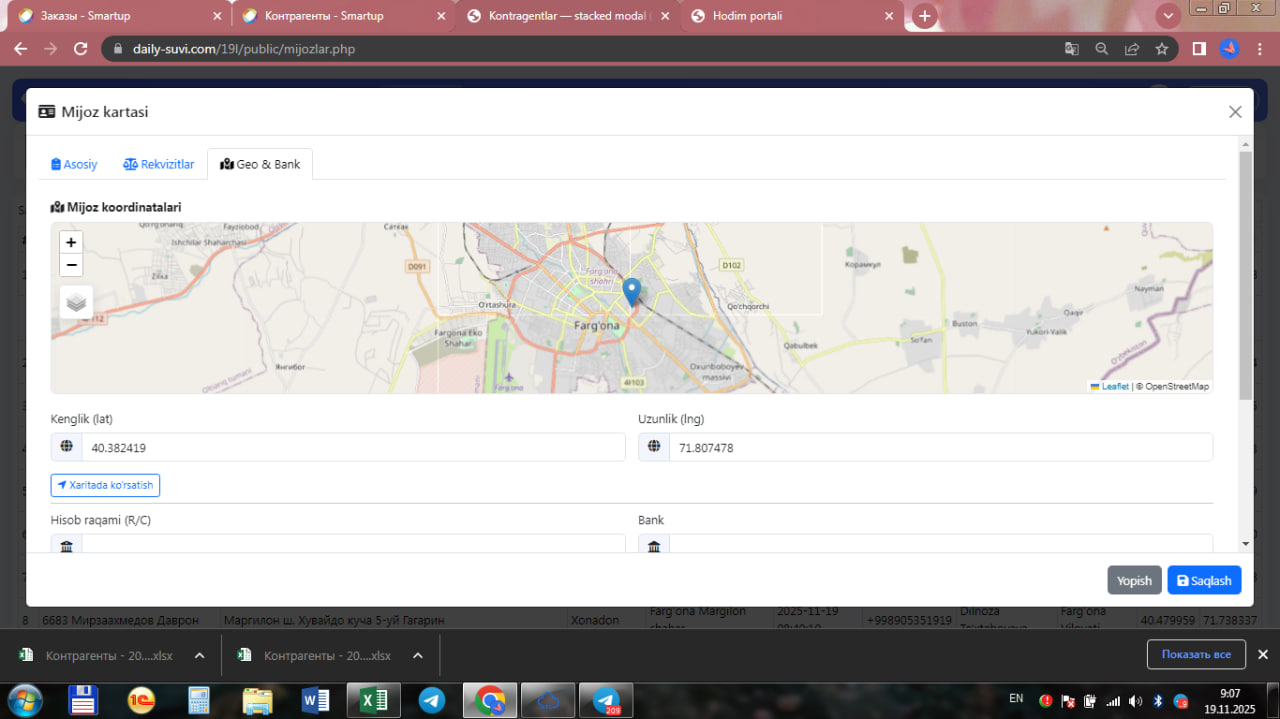Expand second downloaded xlsx file options
This screenshot has height=719, width=1280.
[x=417, y=656]
